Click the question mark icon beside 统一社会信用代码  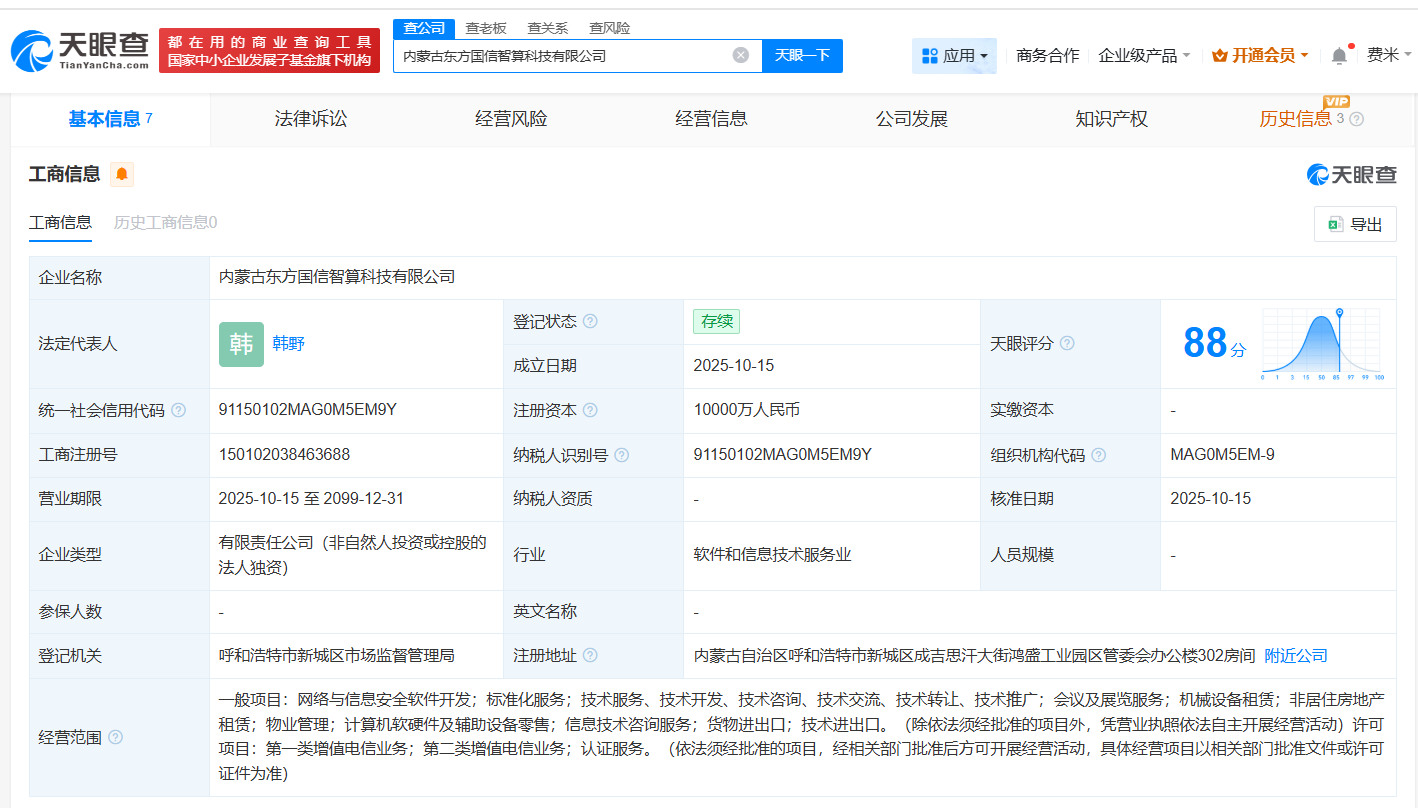click(178, 410)
